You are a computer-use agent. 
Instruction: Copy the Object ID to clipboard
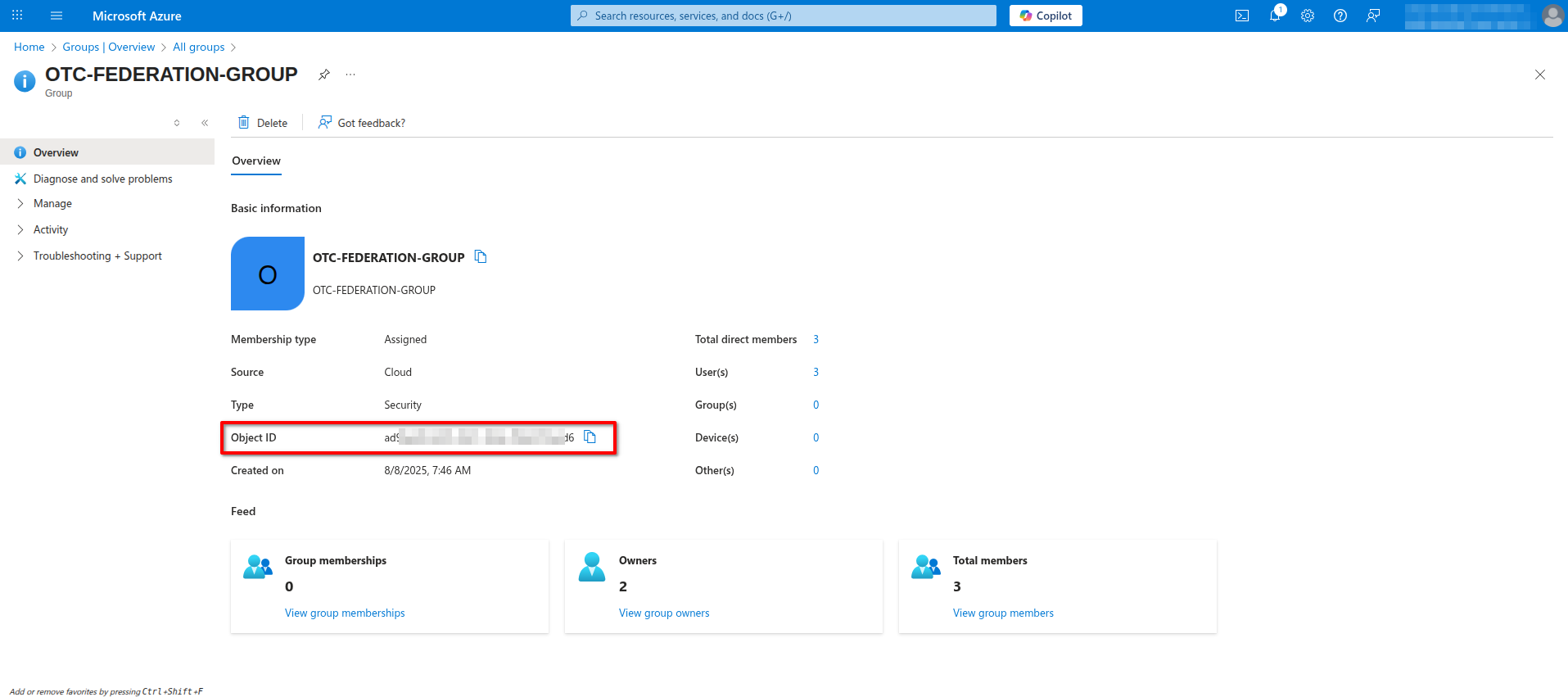tap(590, 437)
